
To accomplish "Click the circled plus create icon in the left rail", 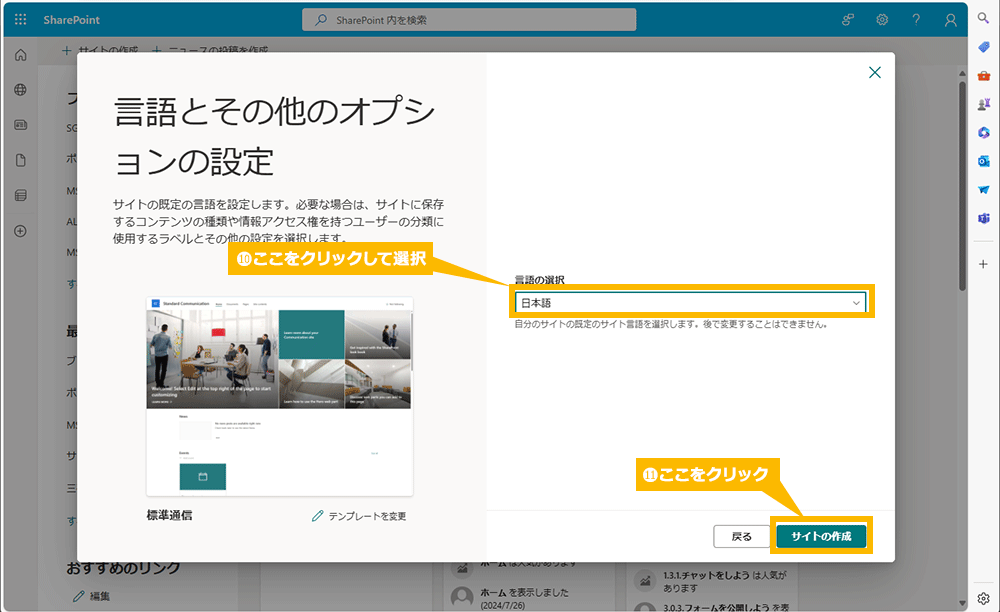I will 20,231.
